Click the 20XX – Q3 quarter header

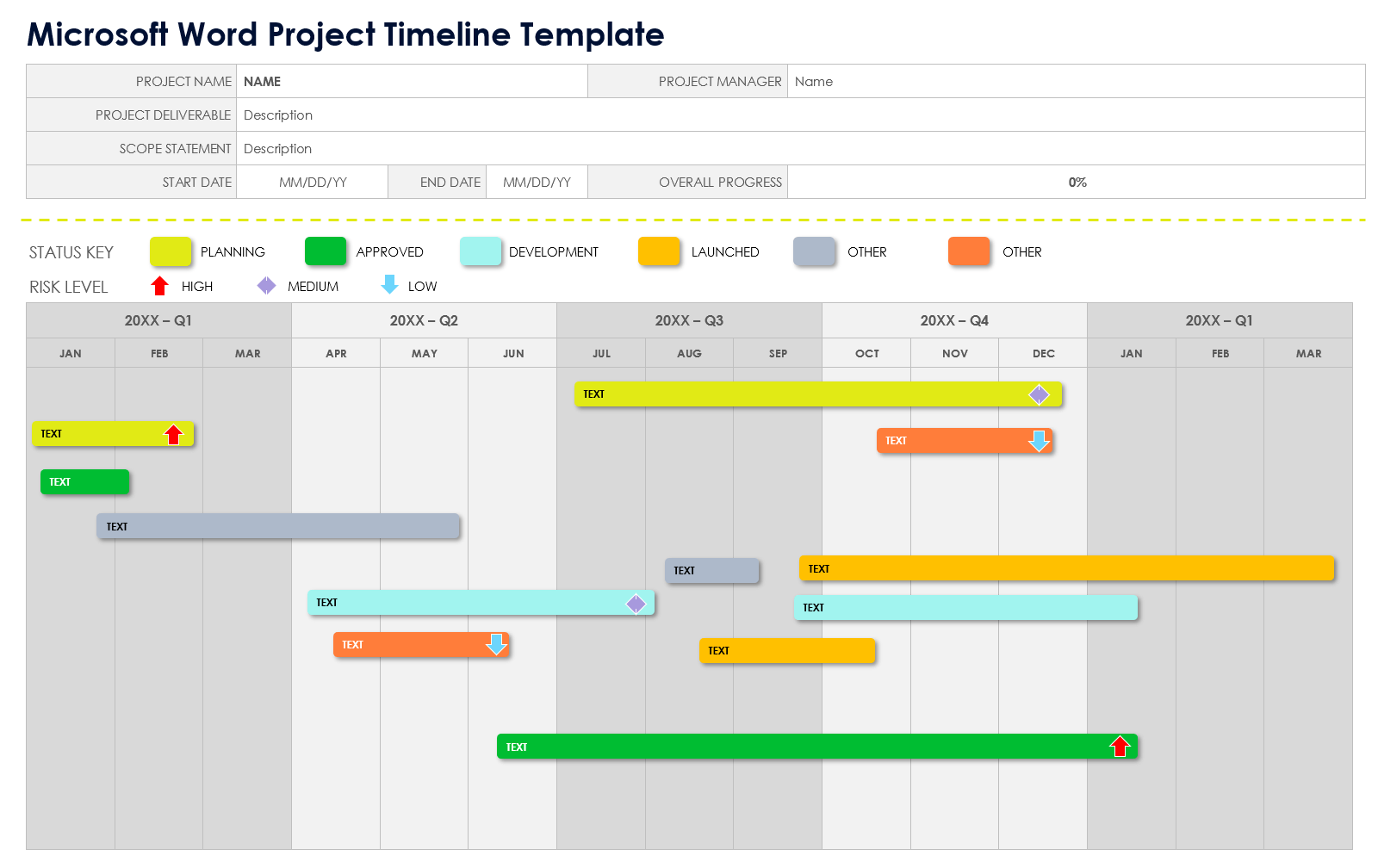(x=689, y=320)
